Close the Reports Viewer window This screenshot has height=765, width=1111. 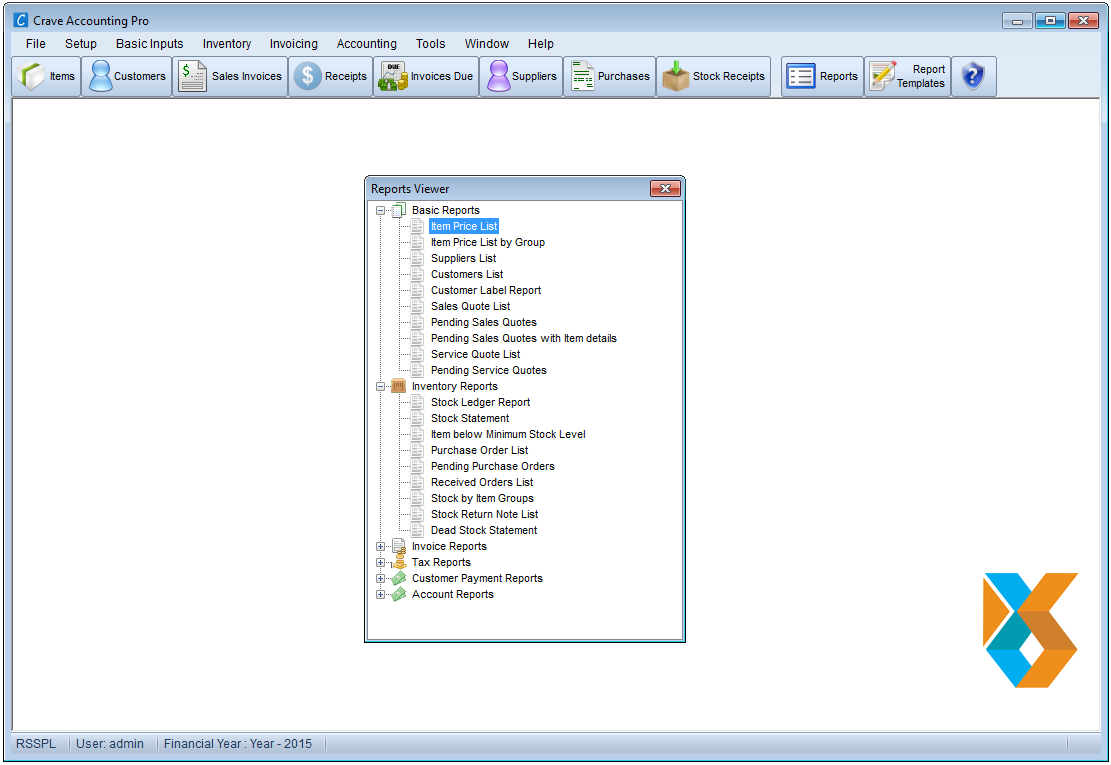click(665, 188)
